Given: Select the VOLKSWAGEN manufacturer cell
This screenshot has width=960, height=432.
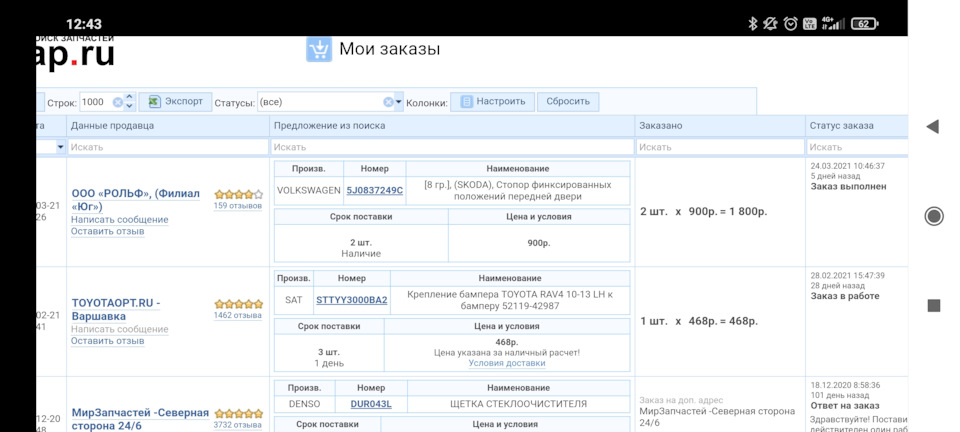Looking at the screenshot, I should point(309,190).
